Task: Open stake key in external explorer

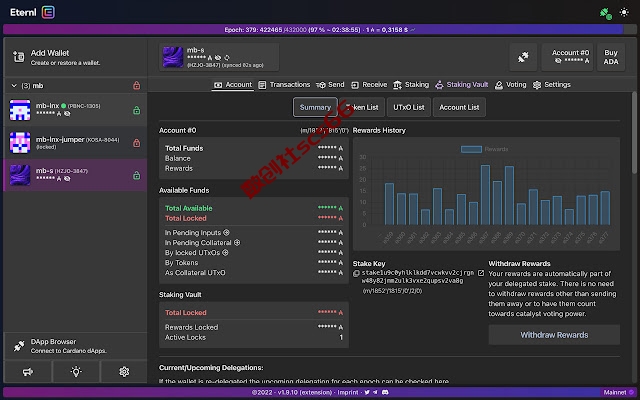Action: click(x=481, y=273)
